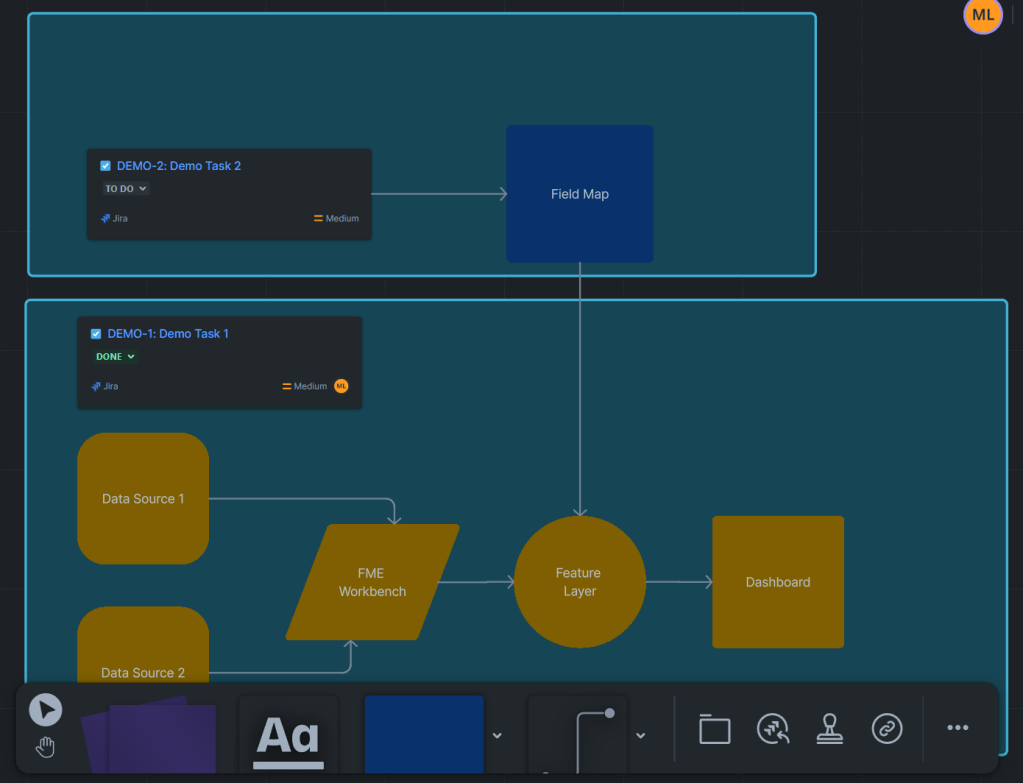Switch to the hand pan tool
This screenshot has height=783, width=1023.
point(45,747)
